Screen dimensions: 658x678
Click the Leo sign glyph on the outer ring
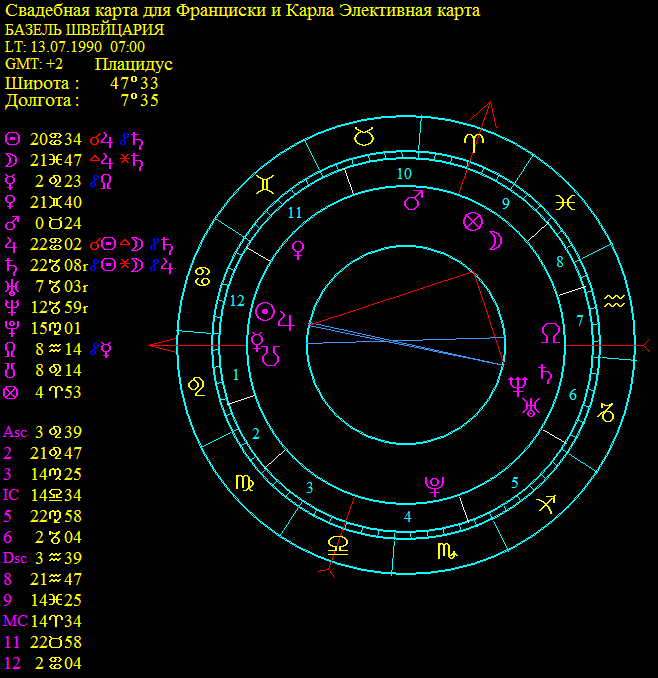[197, 387]
